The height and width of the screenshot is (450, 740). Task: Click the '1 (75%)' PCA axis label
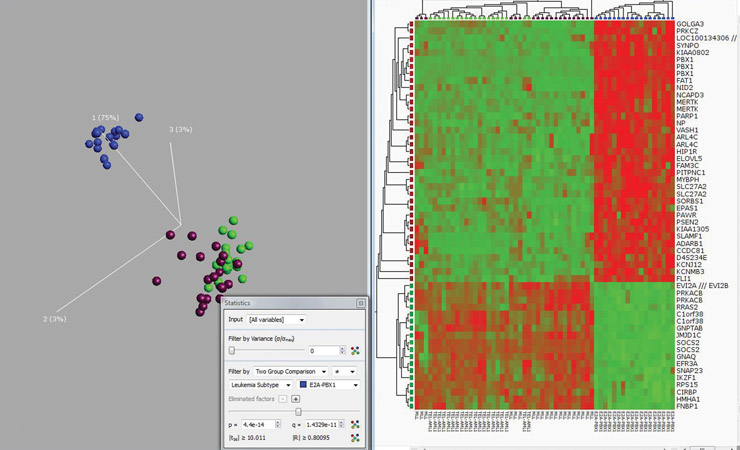click(105, 117)
